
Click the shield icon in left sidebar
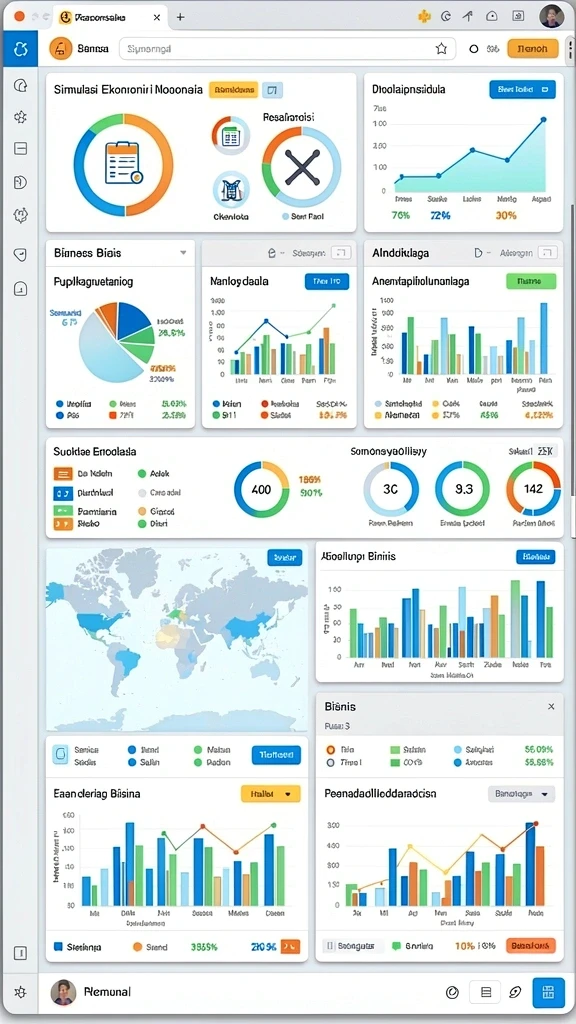pos(20,255)
